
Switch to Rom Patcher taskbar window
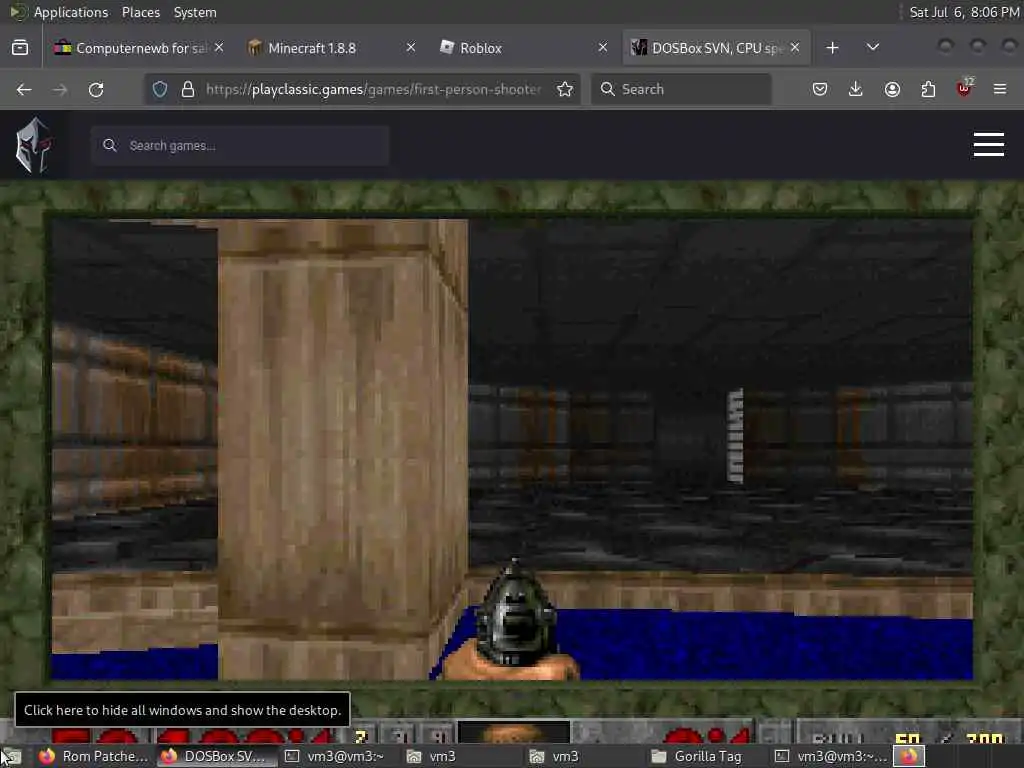(92, 756)
